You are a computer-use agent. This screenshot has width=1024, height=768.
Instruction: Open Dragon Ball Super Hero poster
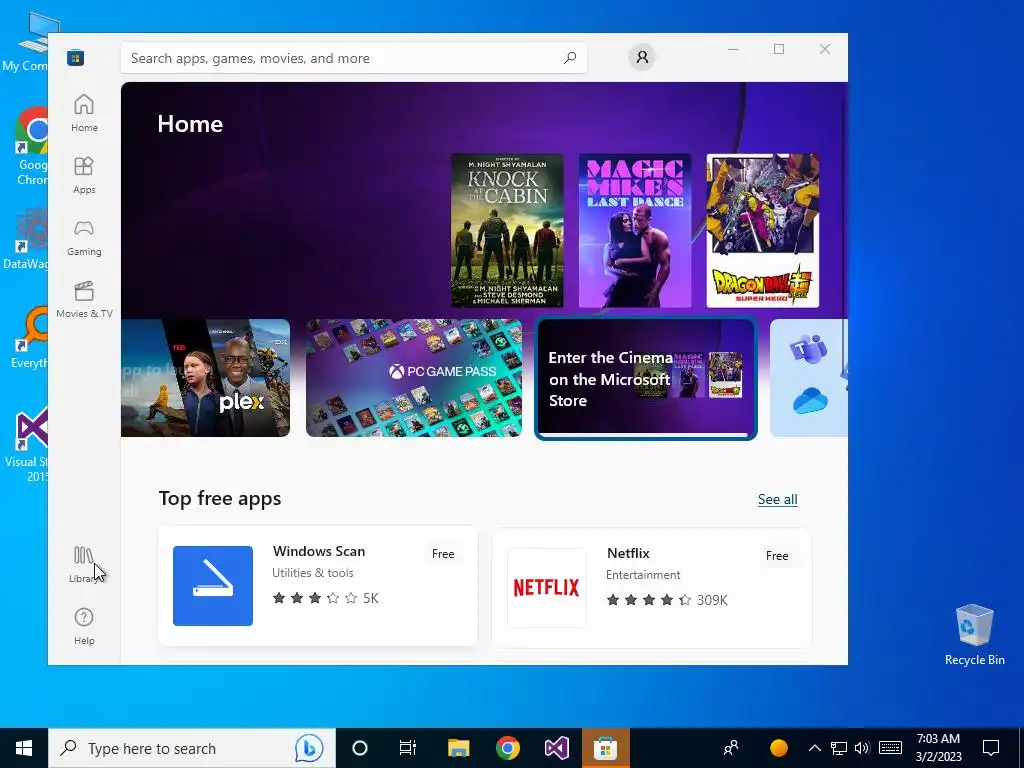[762, 231]
